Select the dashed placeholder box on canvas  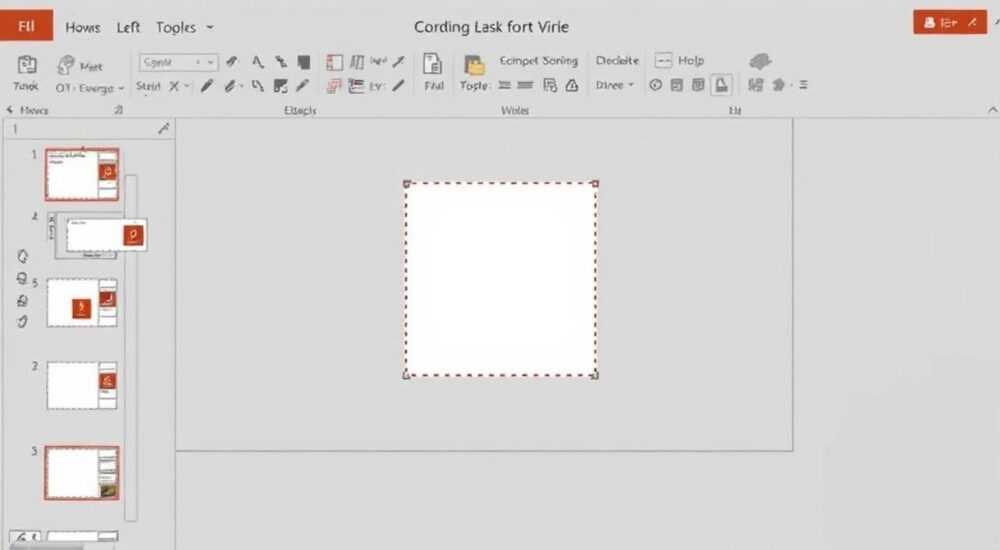pos(501,279)
